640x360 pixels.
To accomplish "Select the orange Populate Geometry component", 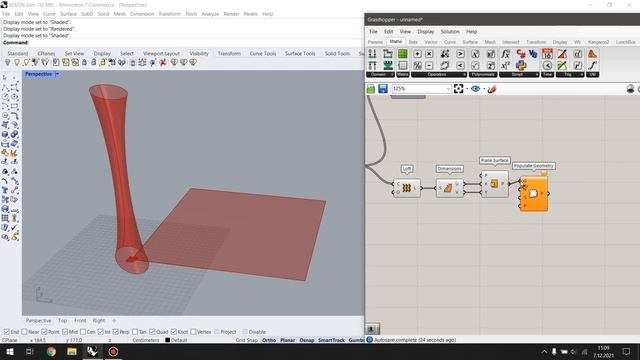I will (x=533, y=194).
